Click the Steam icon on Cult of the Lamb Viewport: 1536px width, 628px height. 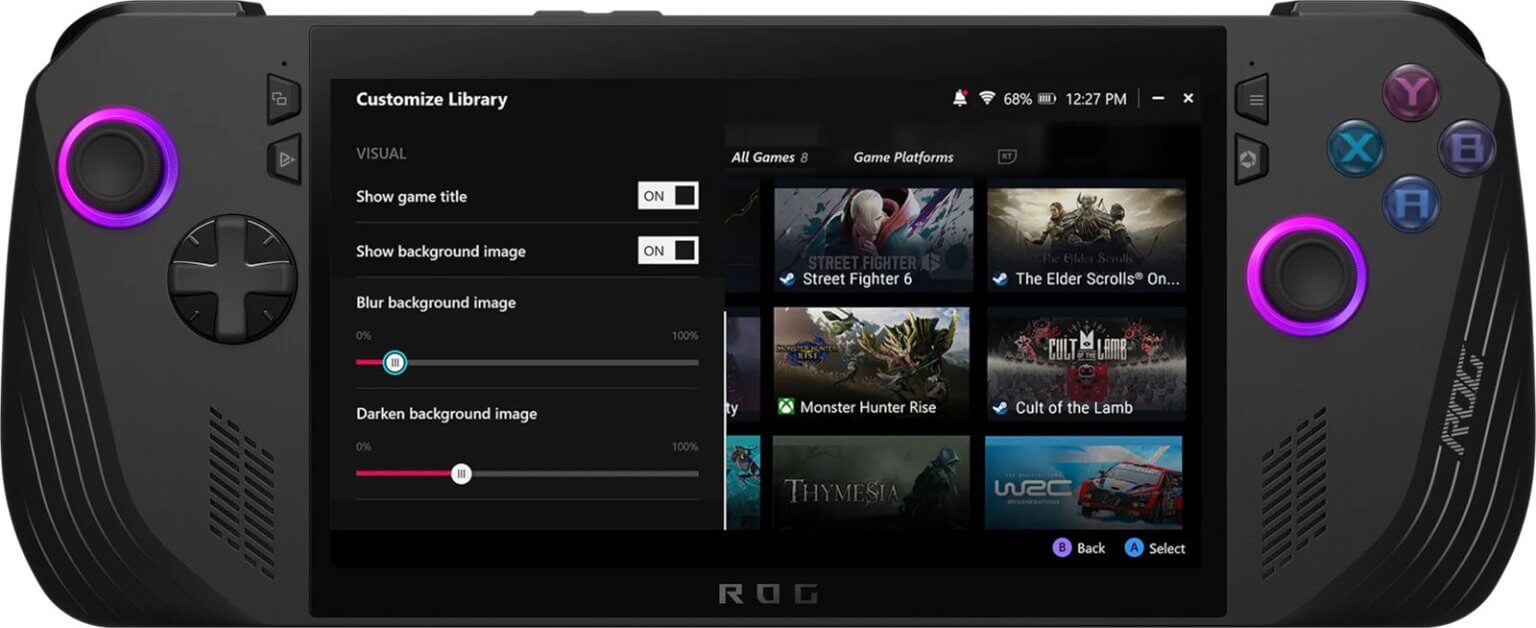1000,408
